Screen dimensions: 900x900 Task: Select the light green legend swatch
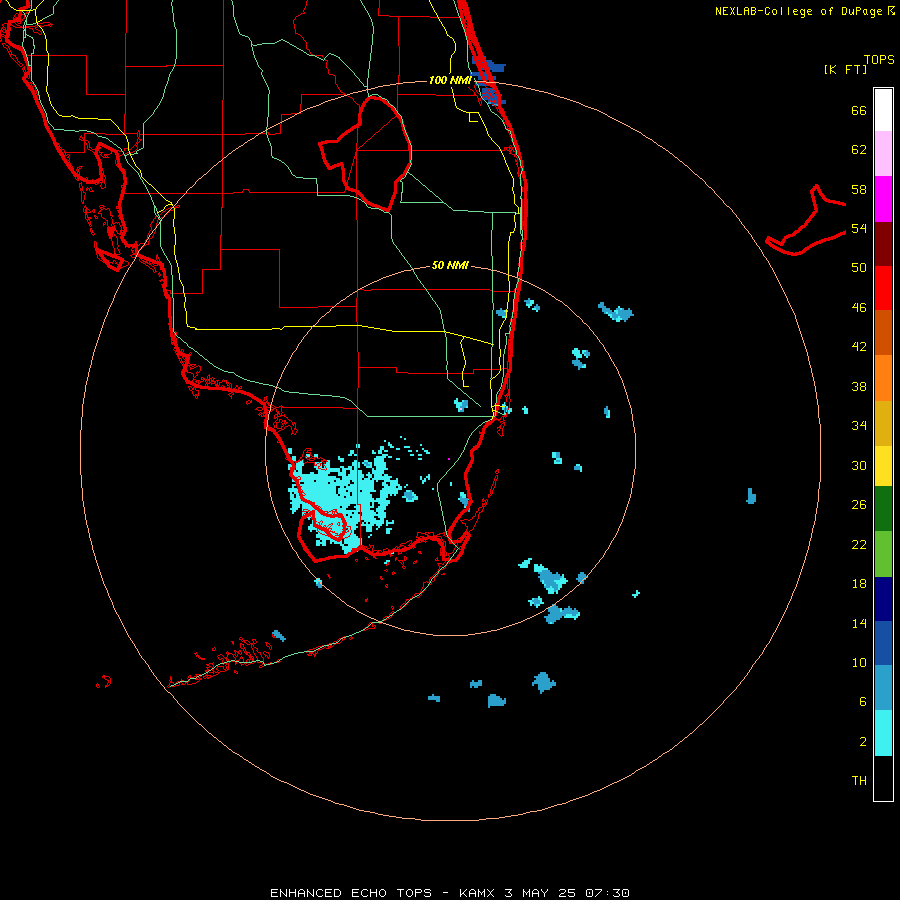(883, 554)
